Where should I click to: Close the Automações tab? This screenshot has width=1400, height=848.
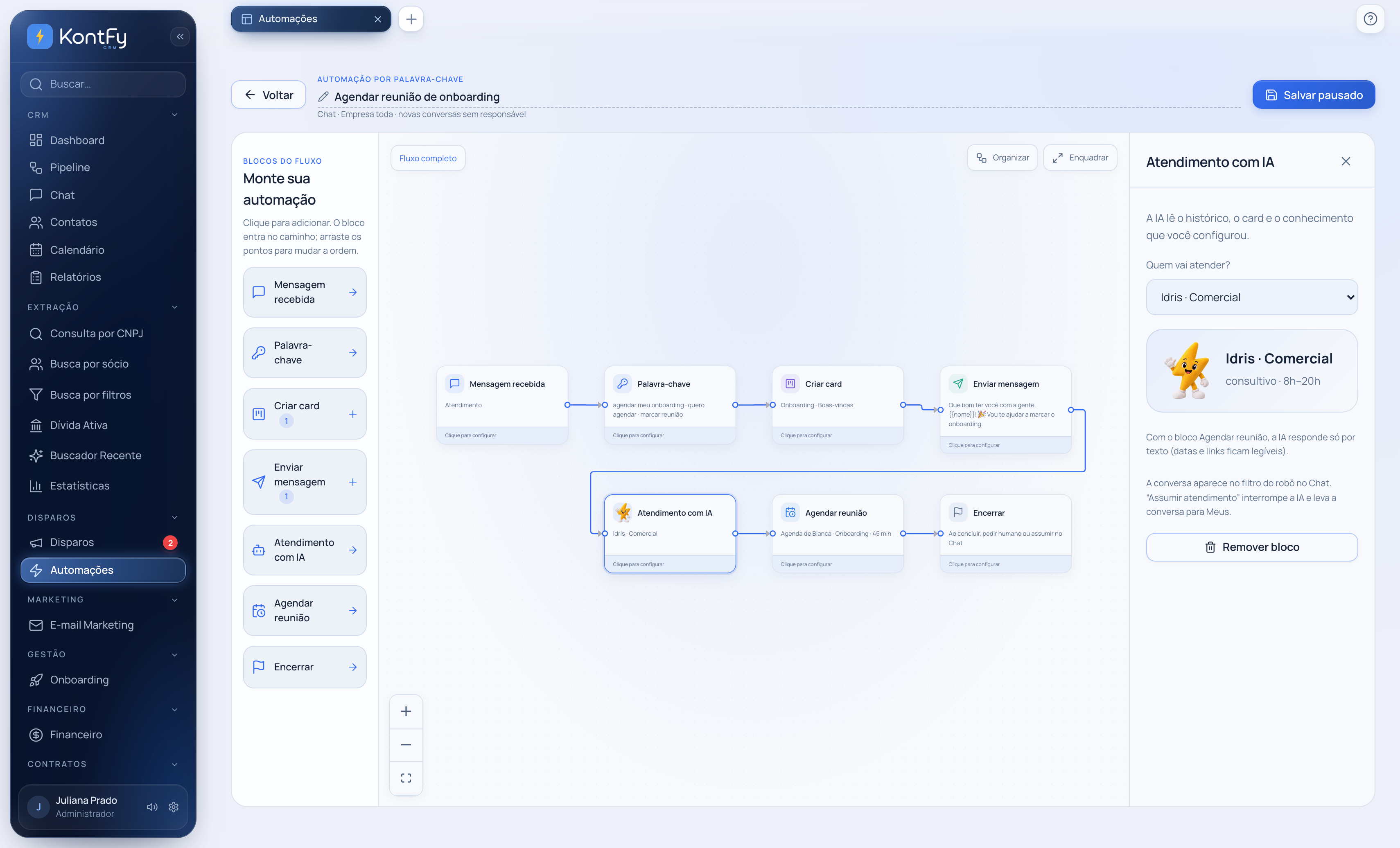(x=378, y=19)
